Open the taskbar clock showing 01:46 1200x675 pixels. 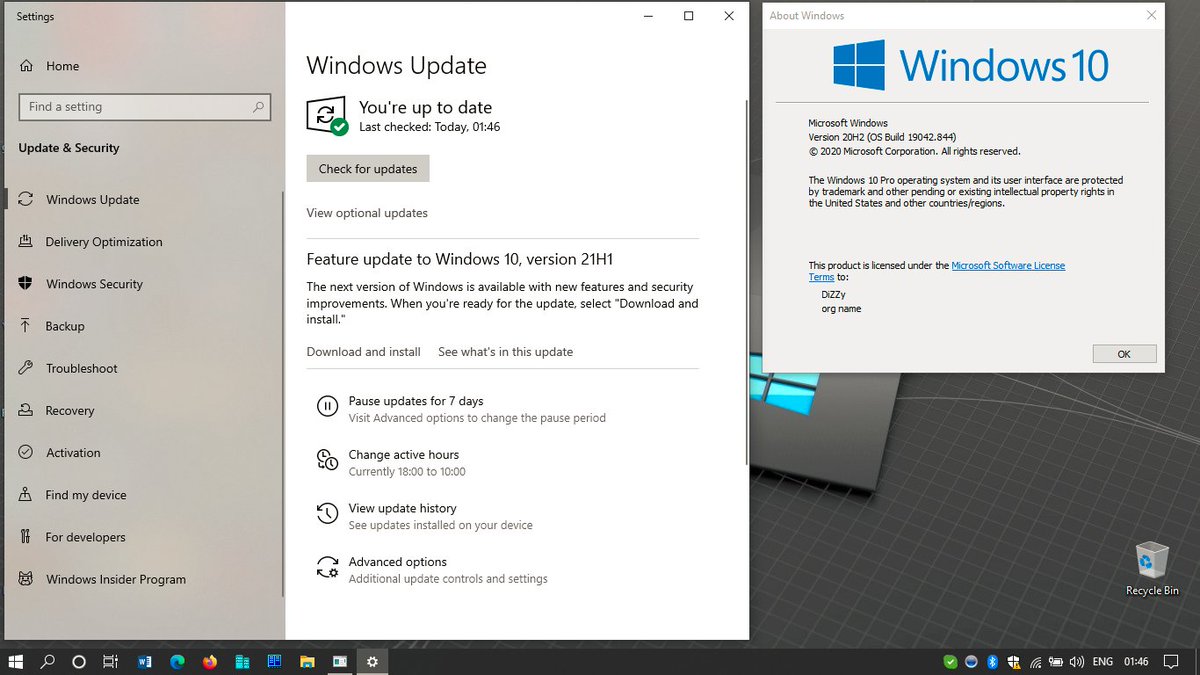[1135, 661]
